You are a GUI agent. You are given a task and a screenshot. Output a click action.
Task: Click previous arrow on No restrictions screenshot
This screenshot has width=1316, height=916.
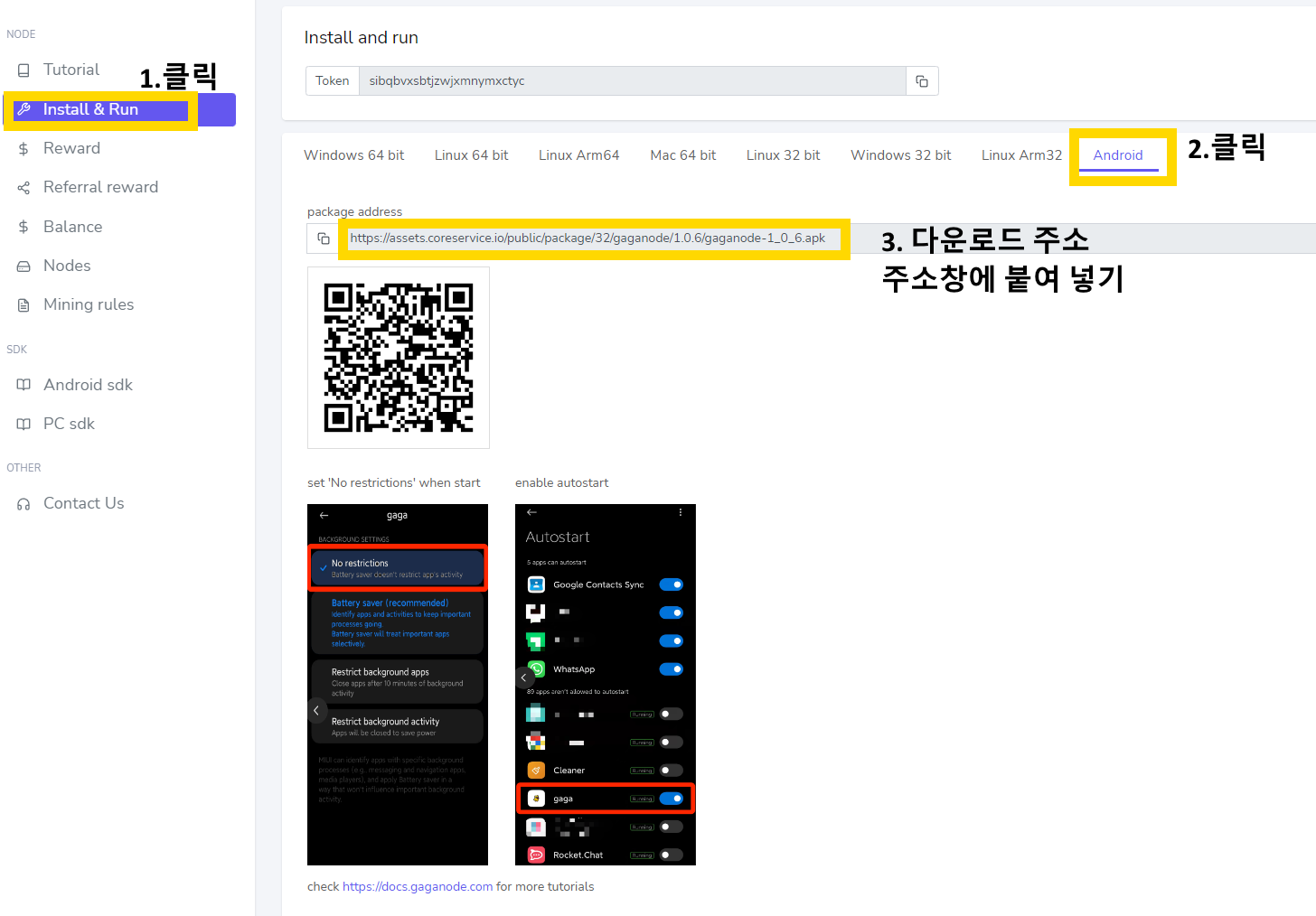[315, 711]
